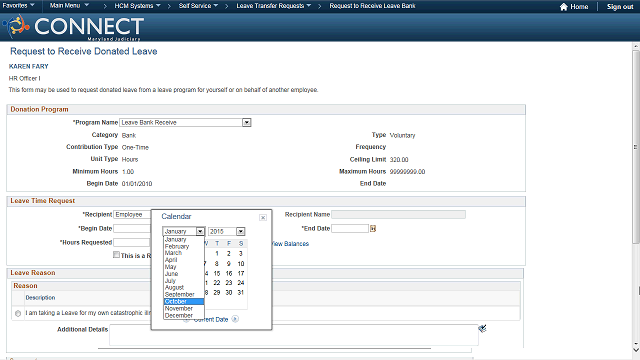
Task: Open the calendar month dropdown arrow
Action: [200, 231]
